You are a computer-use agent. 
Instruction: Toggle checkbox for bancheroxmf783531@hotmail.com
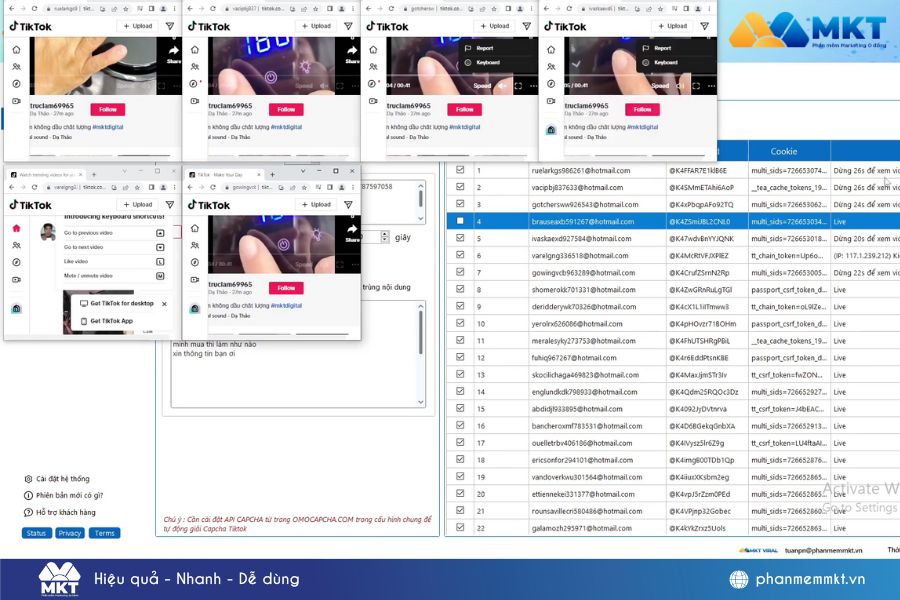(460, 425)
